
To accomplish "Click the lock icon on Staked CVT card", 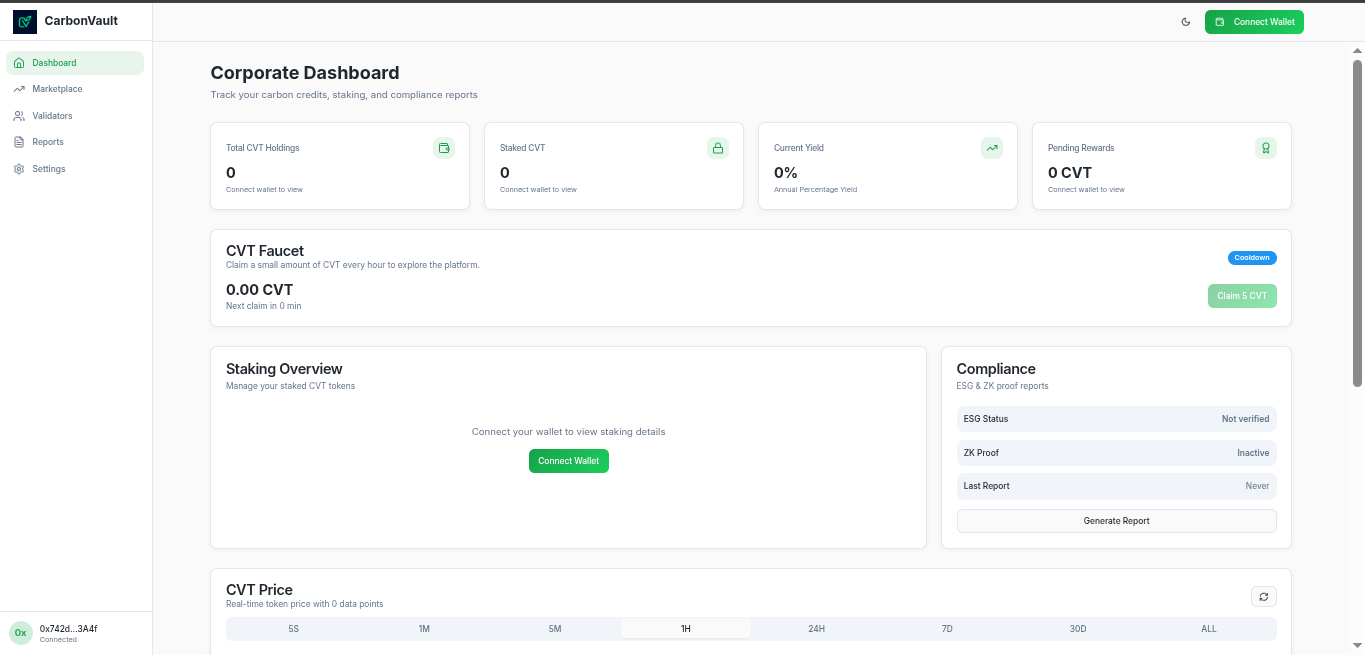I will tap(717, 148).
